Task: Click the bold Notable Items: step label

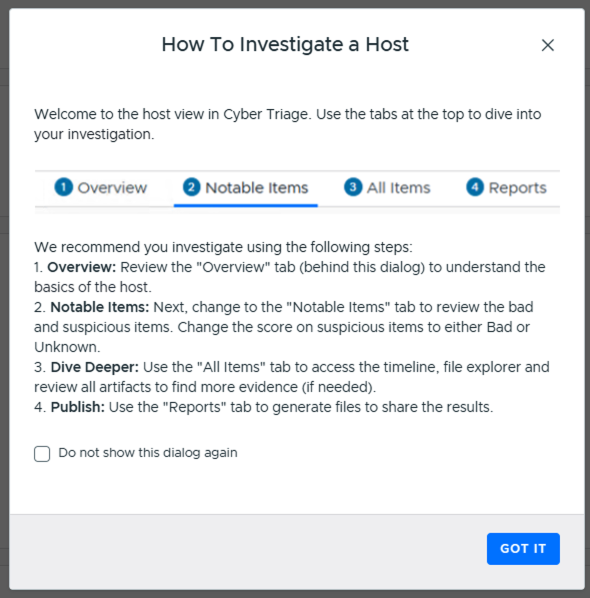Action: pos(100,307)
